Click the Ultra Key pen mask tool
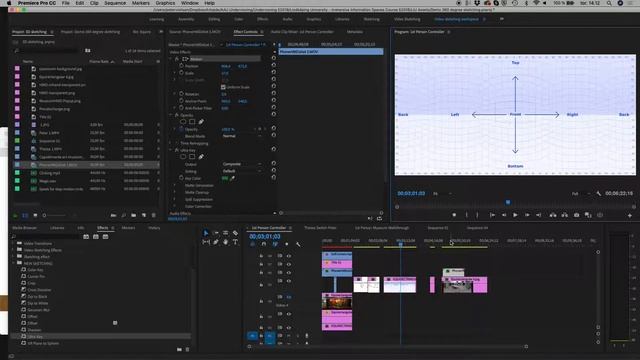The height and width of the screenshot is (360, 640). click(201, 157)
